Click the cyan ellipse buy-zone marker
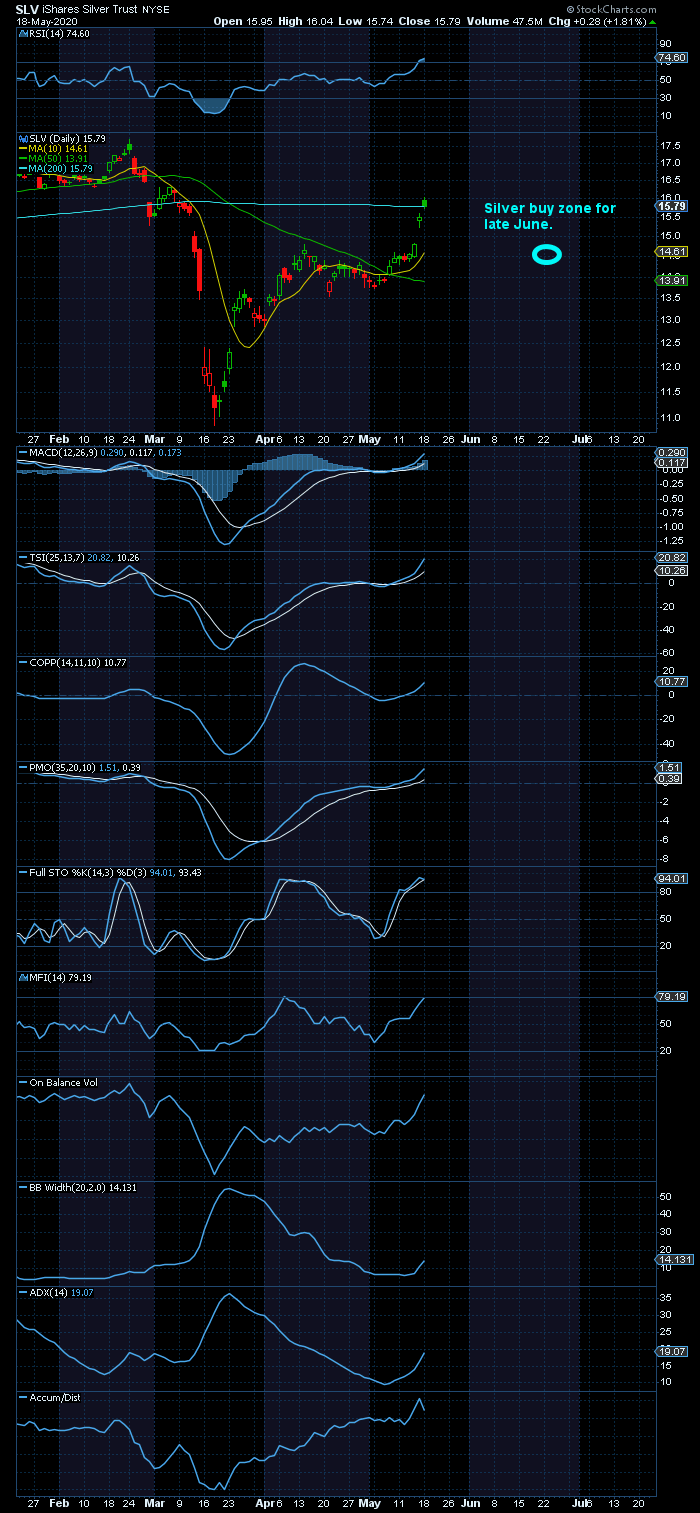This screenshot has width=700, height=1513. pos(546,255)
